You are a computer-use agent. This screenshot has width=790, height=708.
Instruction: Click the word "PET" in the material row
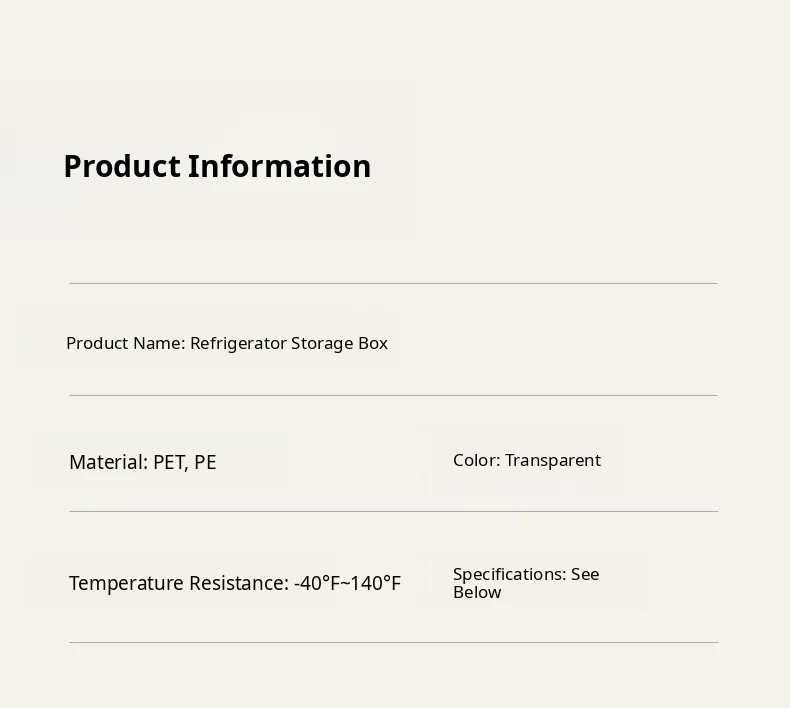[169, 462]
